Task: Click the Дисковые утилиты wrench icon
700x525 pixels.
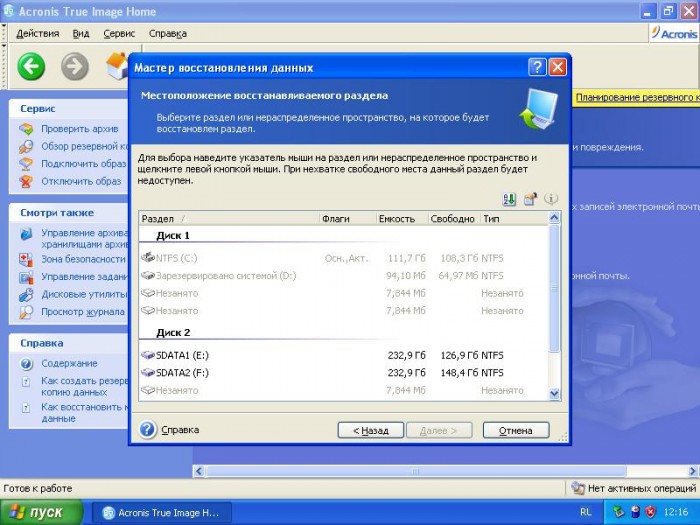Action: click(x=26, y=295)
